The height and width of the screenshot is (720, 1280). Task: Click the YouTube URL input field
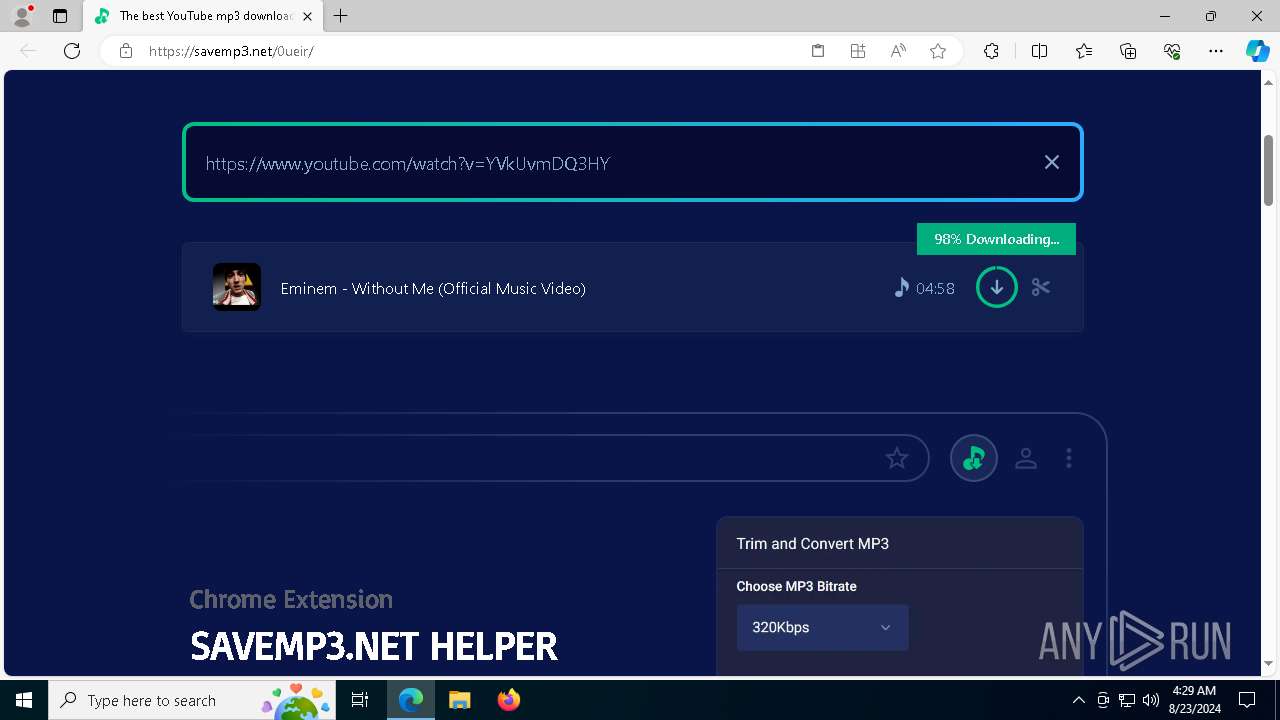[632, 162]
